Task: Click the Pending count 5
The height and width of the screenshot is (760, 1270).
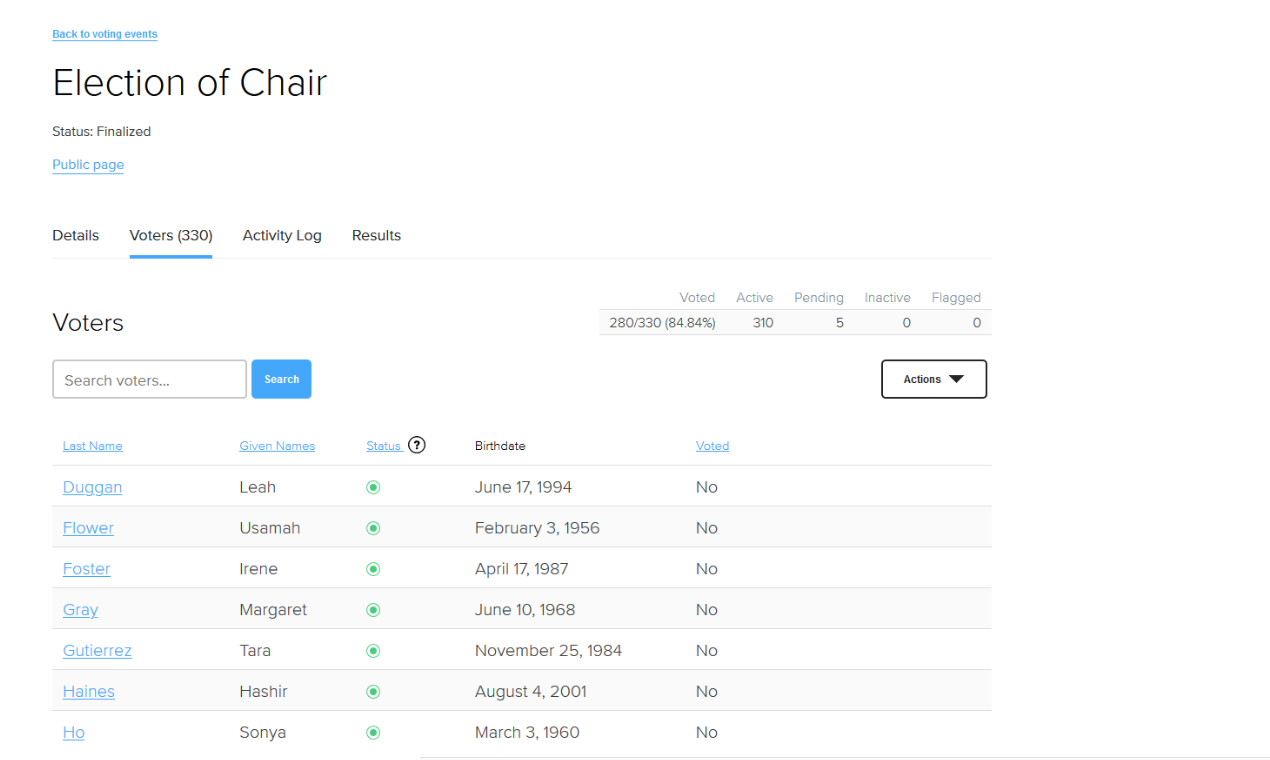Action: point(840,323)
